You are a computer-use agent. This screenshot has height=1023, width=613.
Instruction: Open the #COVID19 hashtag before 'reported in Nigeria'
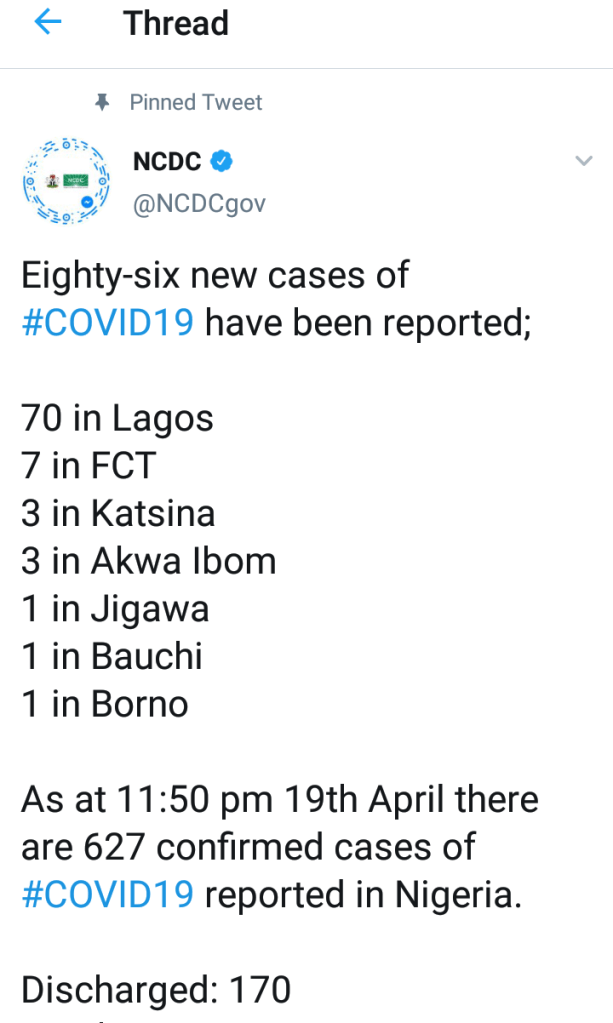click(x=107, y=894)
